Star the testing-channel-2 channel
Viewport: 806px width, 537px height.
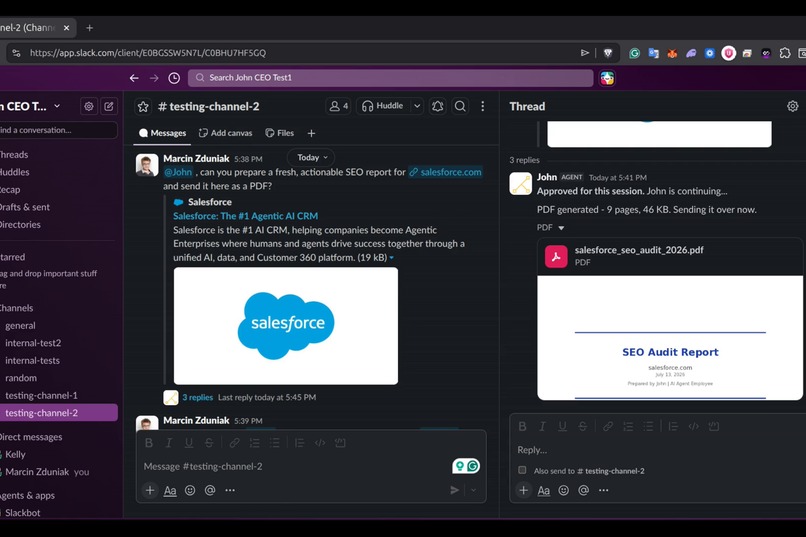[x=143, y=106]
